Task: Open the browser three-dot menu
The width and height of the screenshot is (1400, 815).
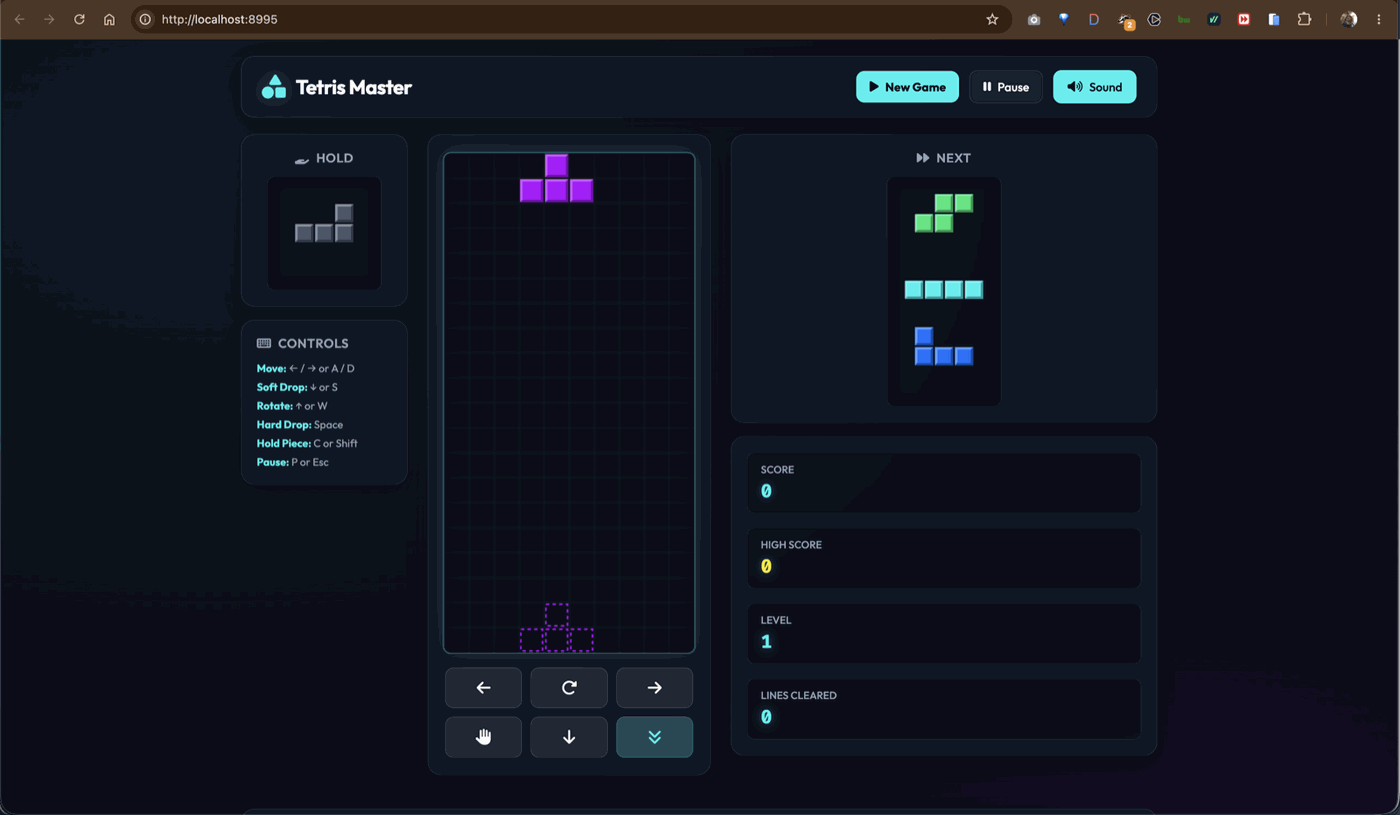Action: pos(1379,19)
